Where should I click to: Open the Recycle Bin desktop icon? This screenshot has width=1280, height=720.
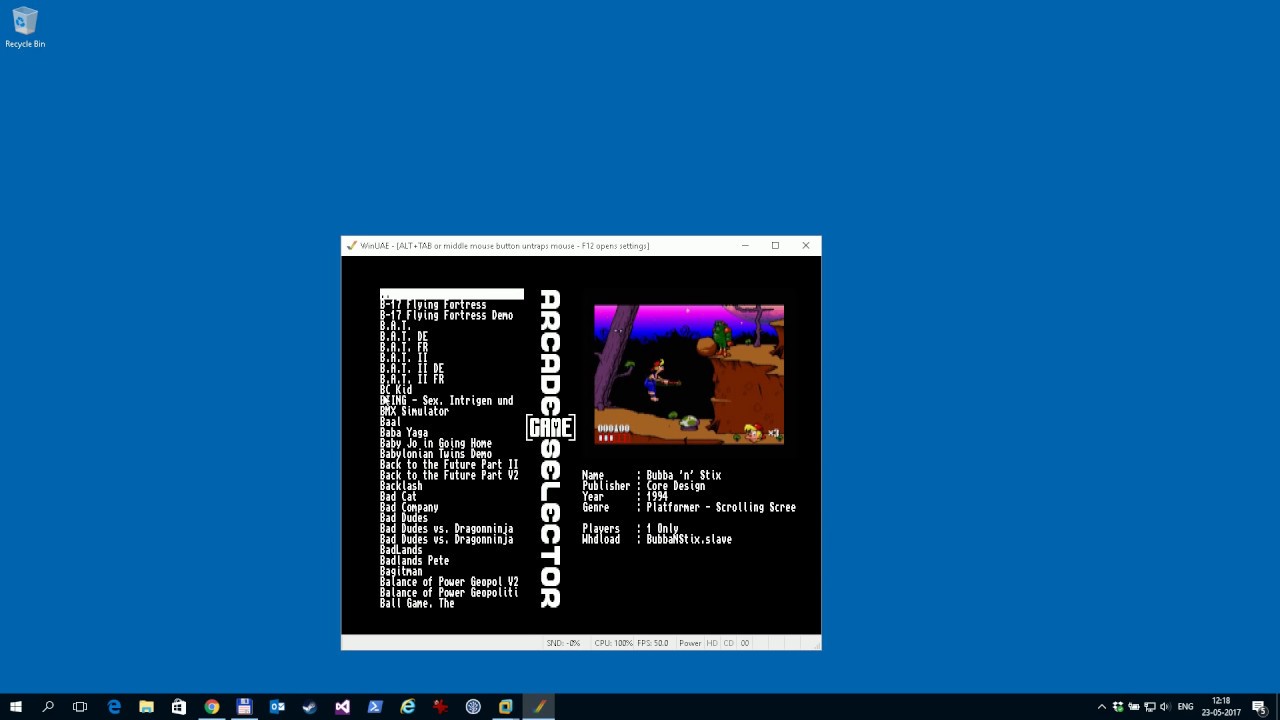tap(25, 28)
